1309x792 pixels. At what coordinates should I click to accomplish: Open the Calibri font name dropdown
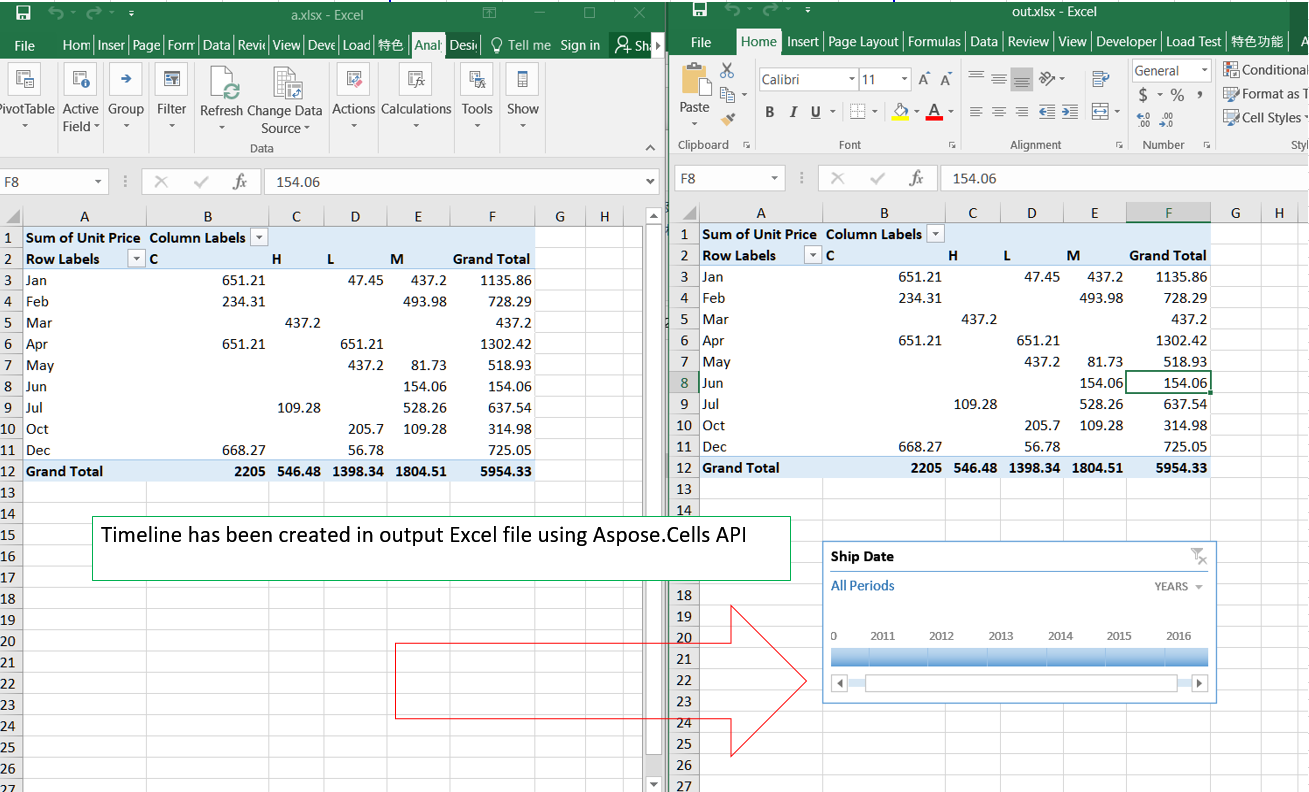pyautogui.click(x=851, y=79)
